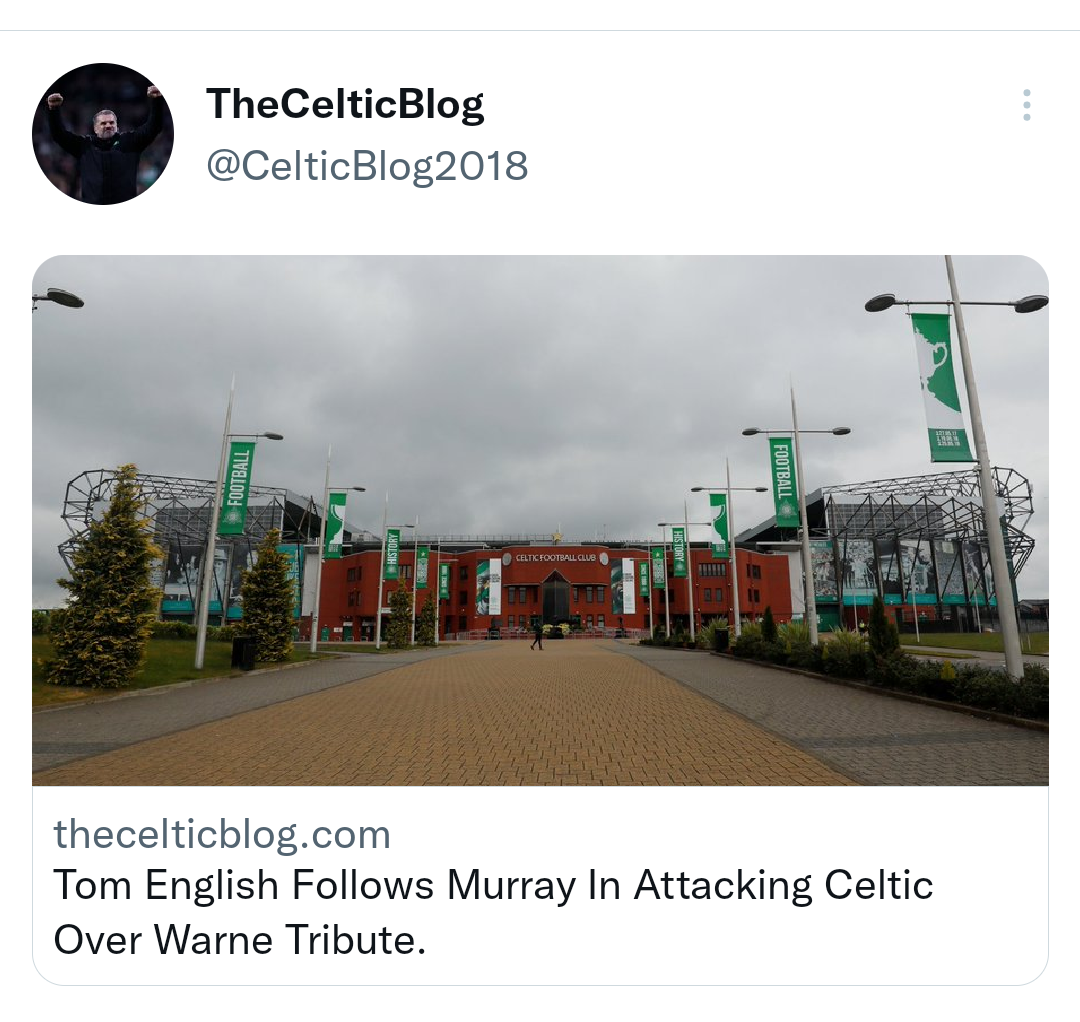This screenshot has width=1080, height=1022.
Task: Open the tweet's three-dot more options menu
Action: click(x=1026, y=105)
